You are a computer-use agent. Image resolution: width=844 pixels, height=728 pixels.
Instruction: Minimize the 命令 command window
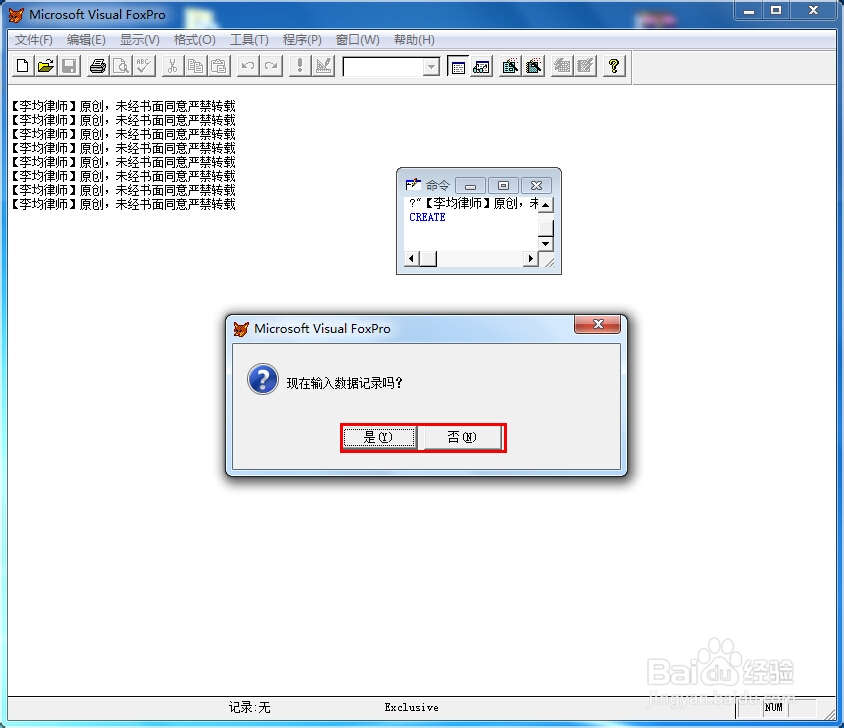point(470,186)
